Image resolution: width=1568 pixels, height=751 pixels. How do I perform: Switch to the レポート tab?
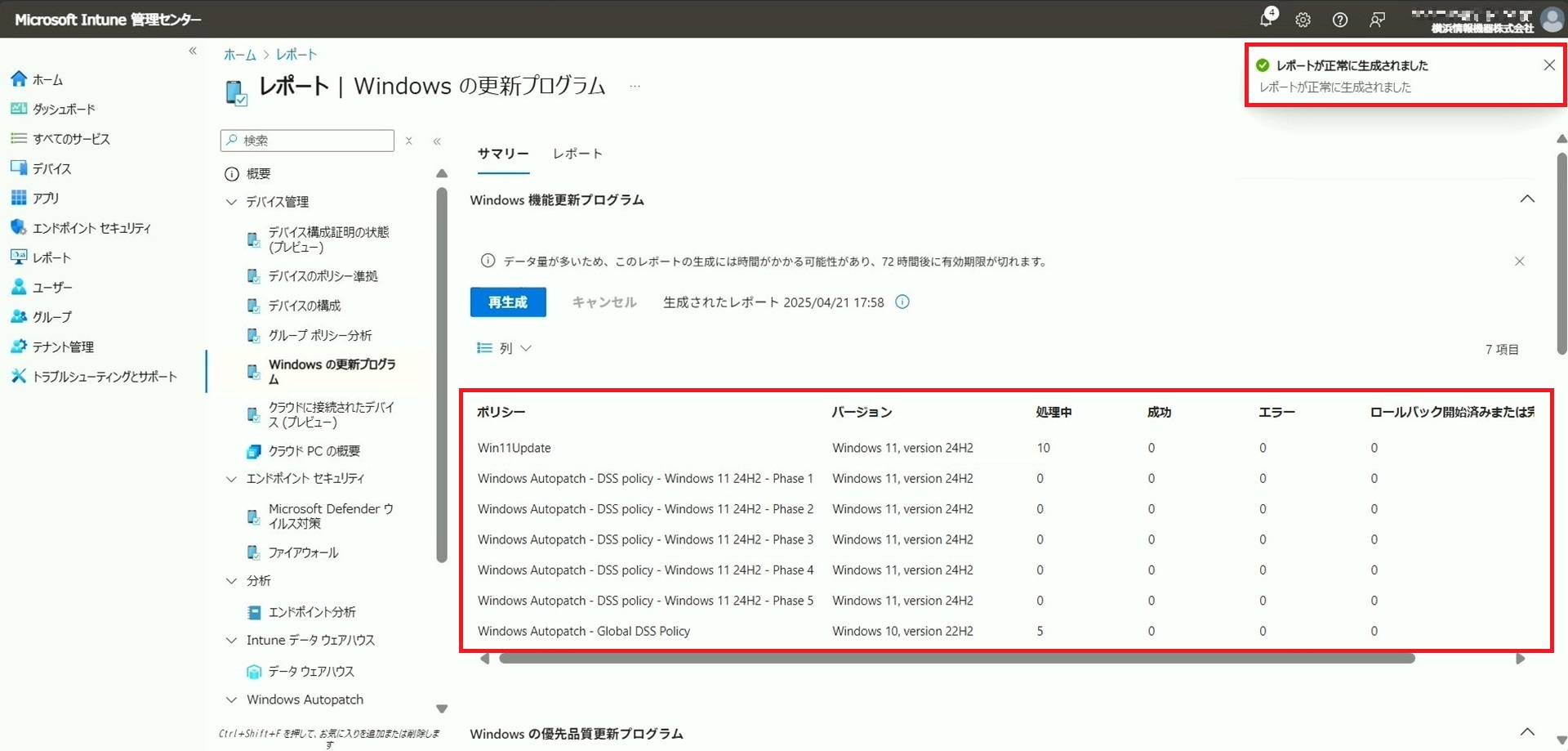pyautogui.click(x=577, y=154)
